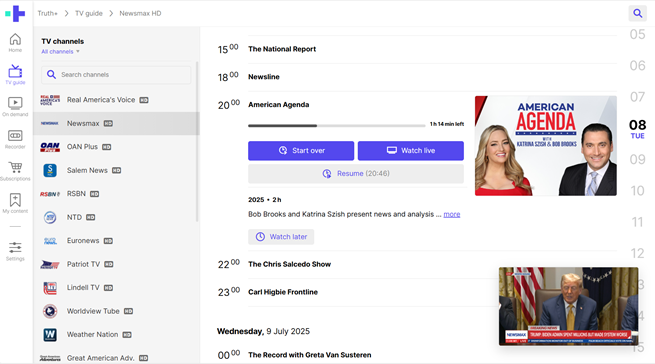Click the search magnifier icon top right

point(637,13)
